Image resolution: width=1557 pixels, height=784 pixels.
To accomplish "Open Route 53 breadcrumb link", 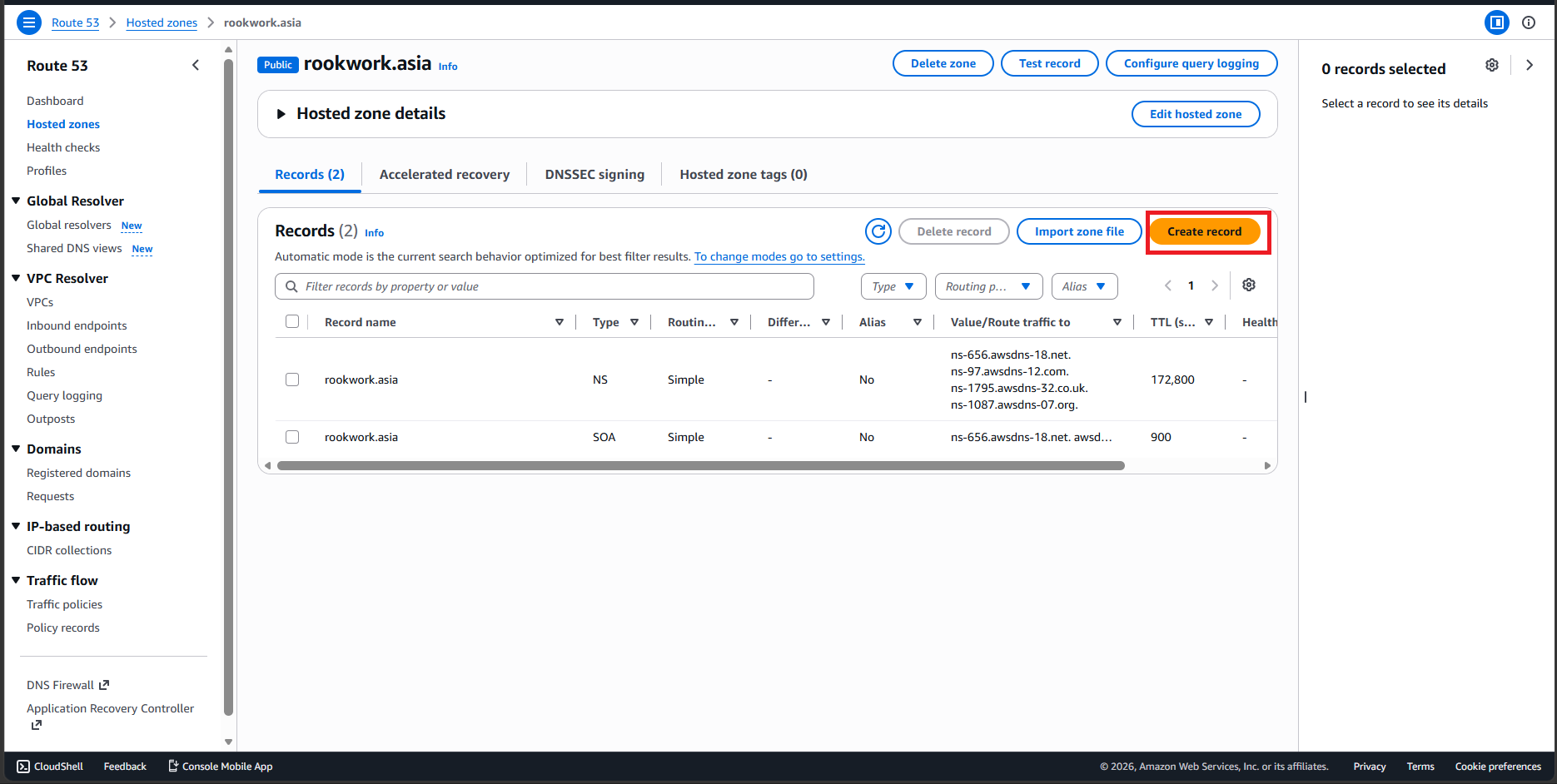I will (x=75, y=22).
